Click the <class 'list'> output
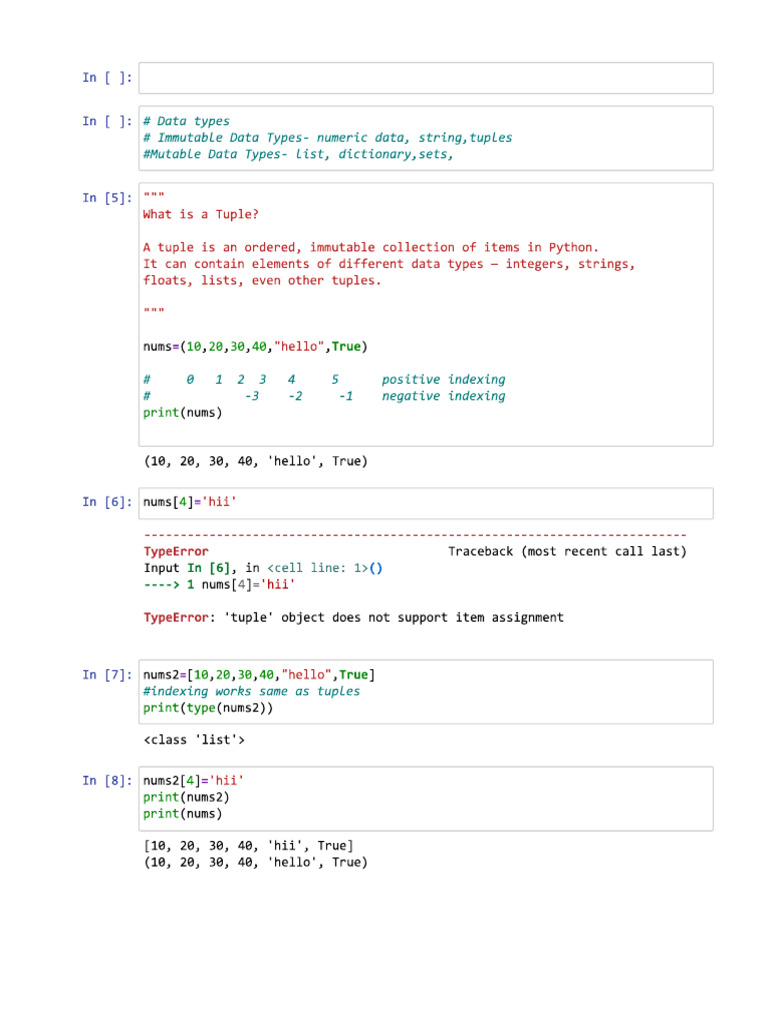 coord(194,740)
